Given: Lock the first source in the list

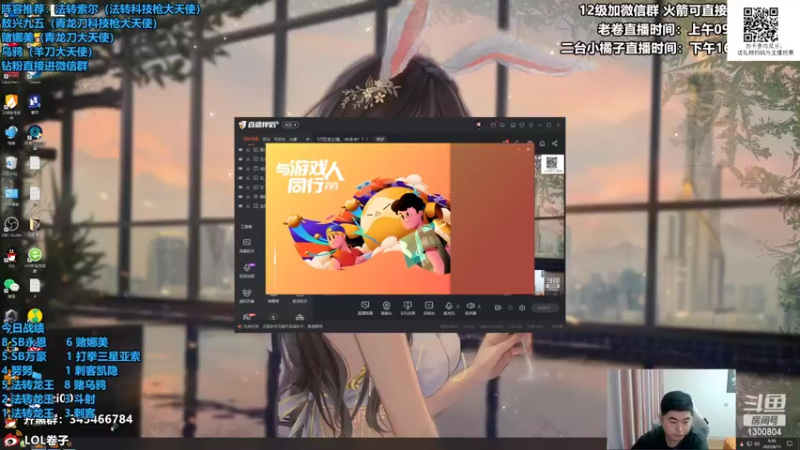Looking at the screenshot, I should click(x=248, y=150).
